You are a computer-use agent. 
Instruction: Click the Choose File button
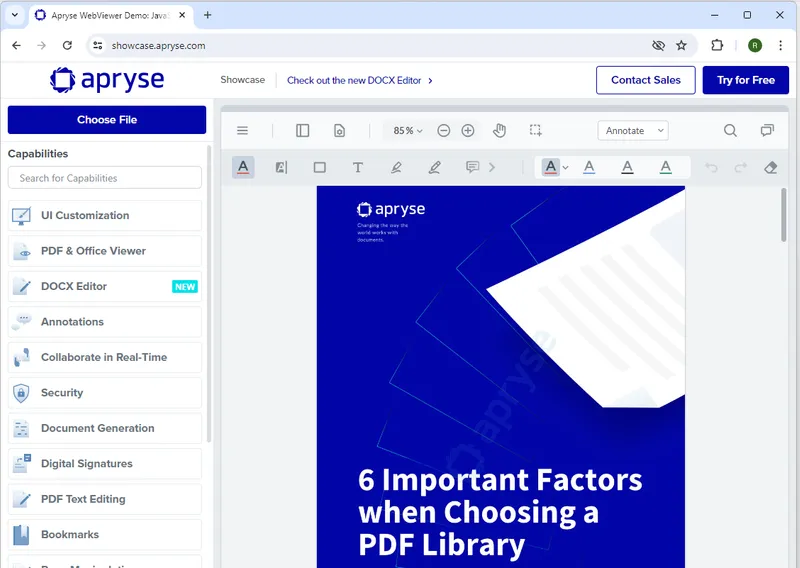click(x=107, y=120)
